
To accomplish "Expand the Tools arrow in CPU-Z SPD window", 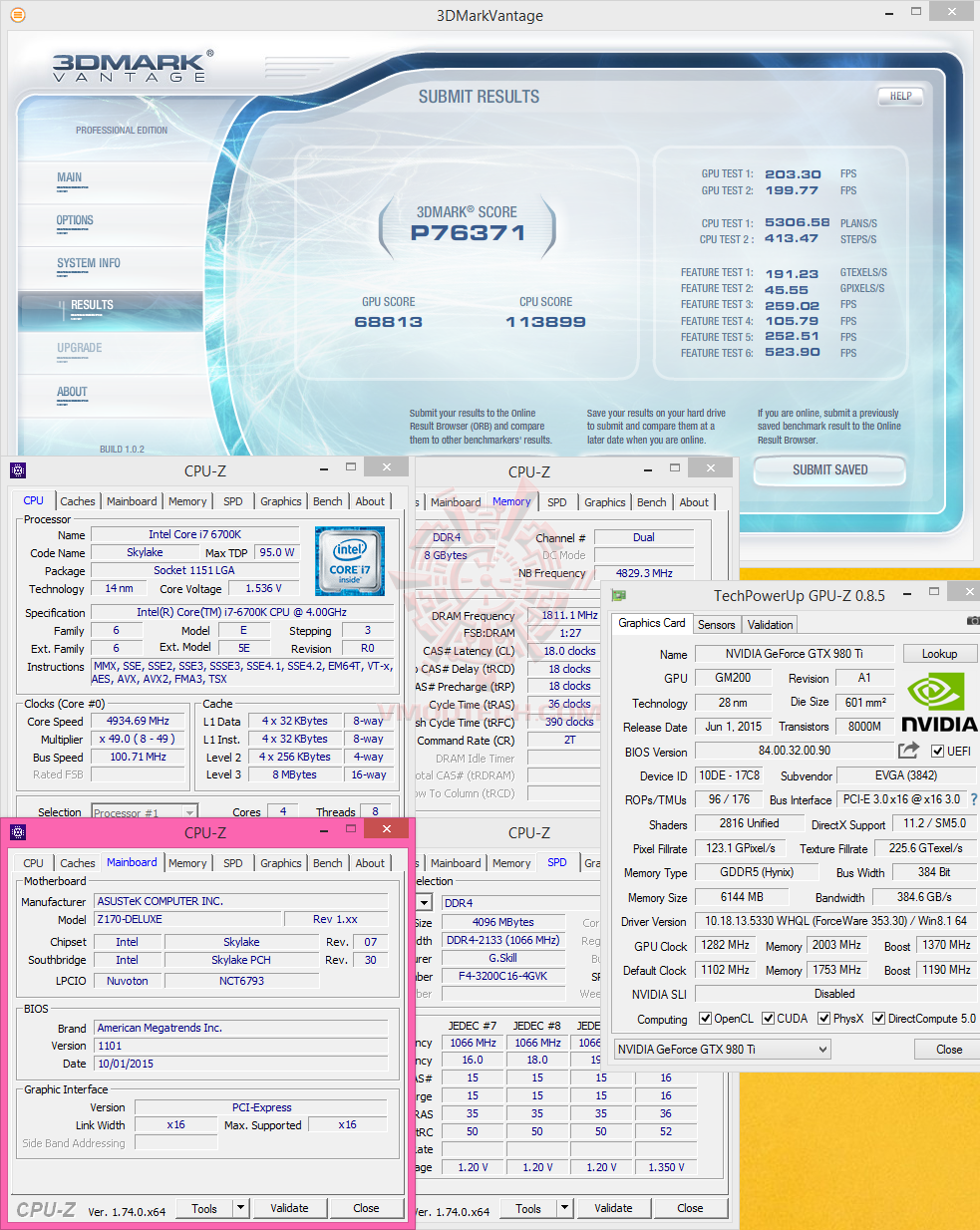I will click(x=564, y=1207).
